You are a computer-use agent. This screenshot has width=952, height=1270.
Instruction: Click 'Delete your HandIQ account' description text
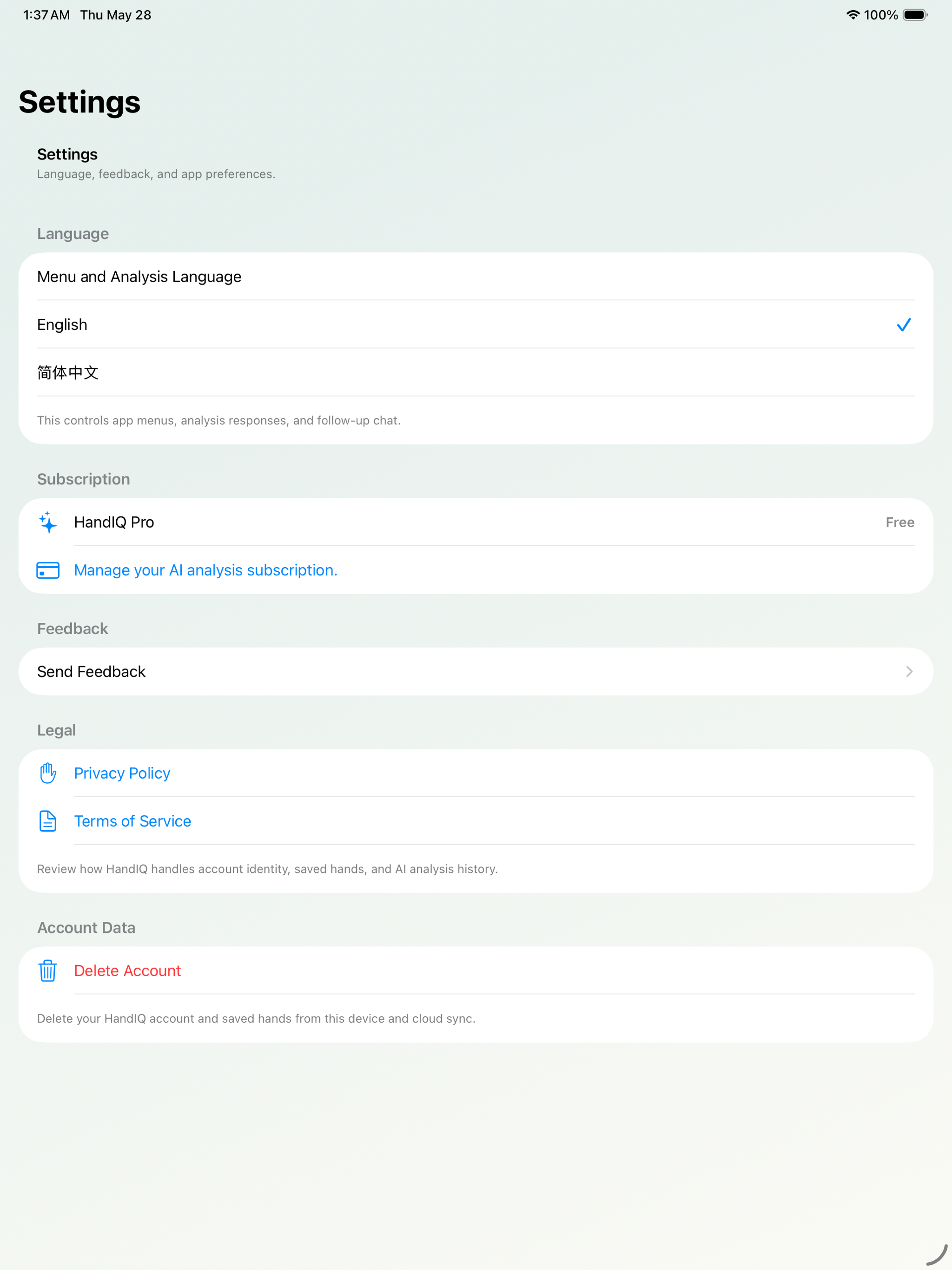256,1019
